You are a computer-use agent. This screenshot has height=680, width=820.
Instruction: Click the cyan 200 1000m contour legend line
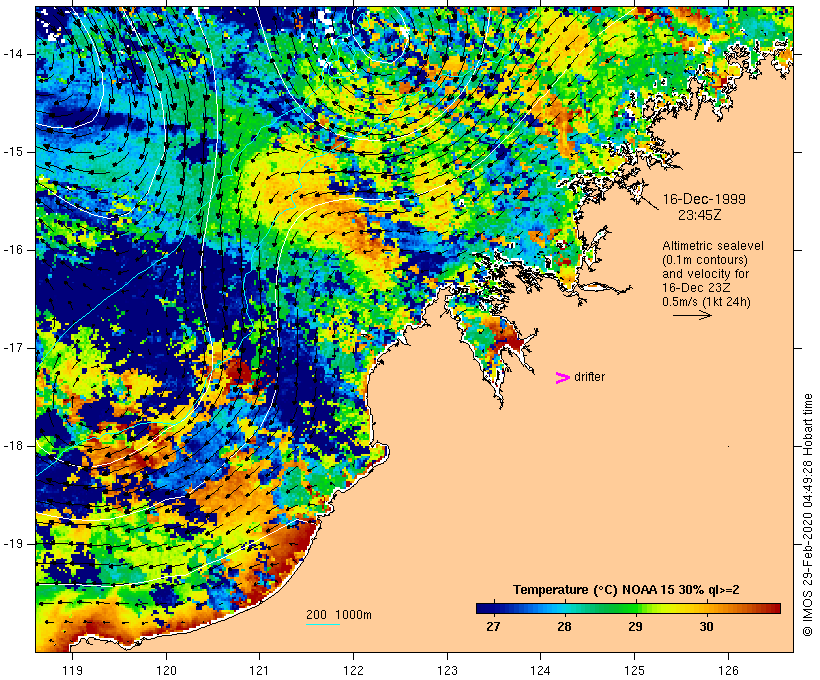pos(323,624)
